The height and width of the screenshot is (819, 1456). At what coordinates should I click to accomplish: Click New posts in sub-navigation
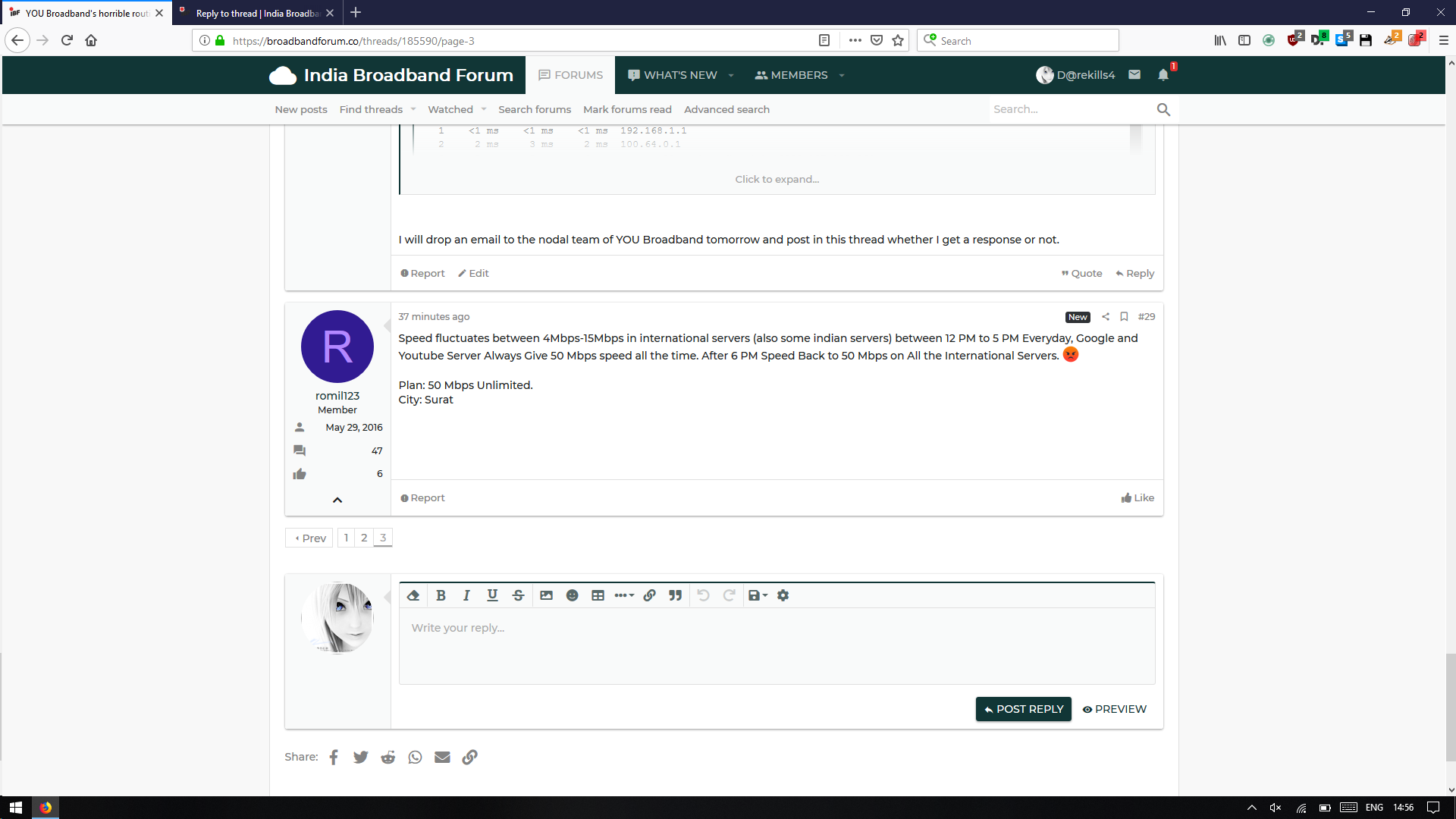tap(301, 110)
